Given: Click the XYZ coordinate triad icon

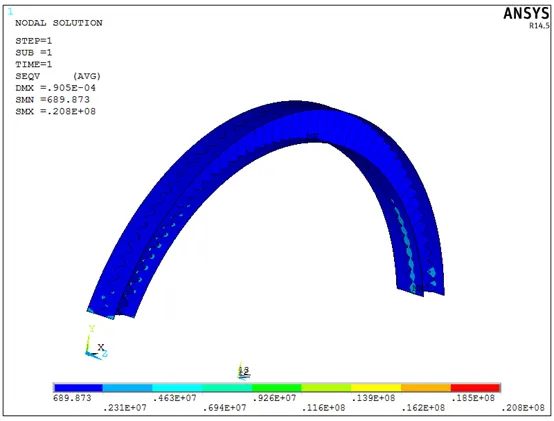Looking at the screenshot, I should [x=96, y=342].
